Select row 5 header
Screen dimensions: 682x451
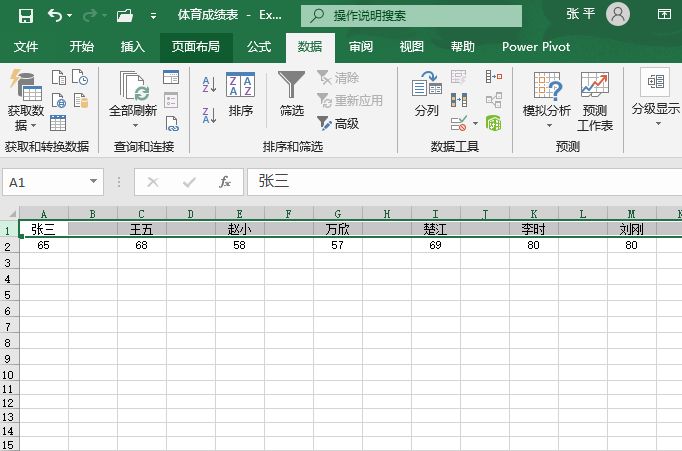pyautogui.click(x=9, y=295)
